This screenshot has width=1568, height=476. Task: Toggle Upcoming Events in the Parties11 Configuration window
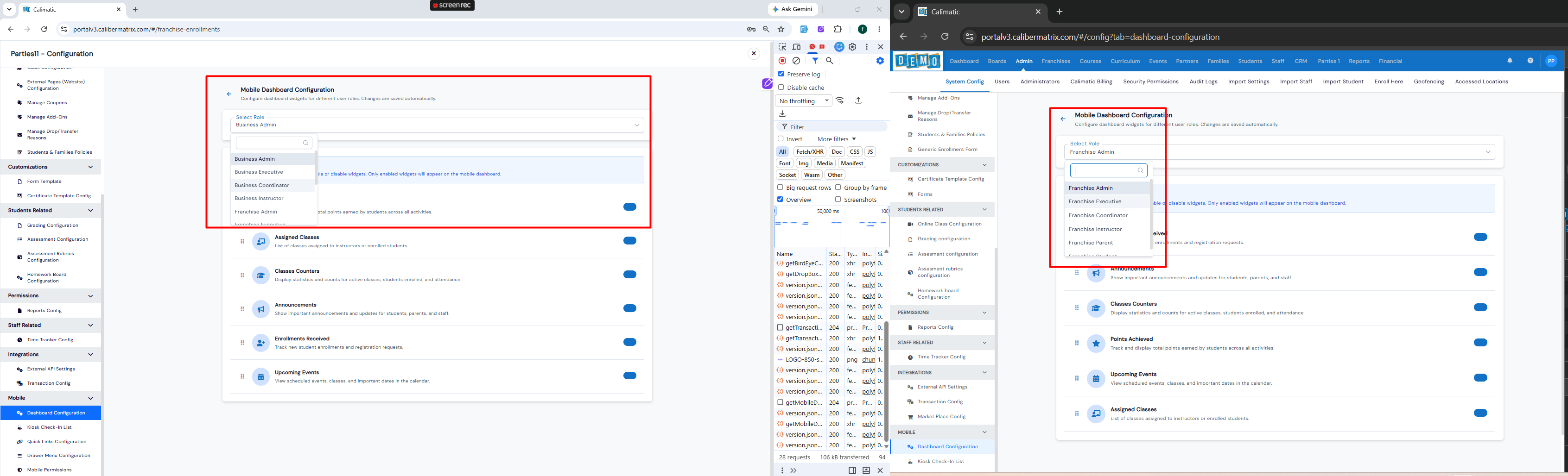click(629, 376)
